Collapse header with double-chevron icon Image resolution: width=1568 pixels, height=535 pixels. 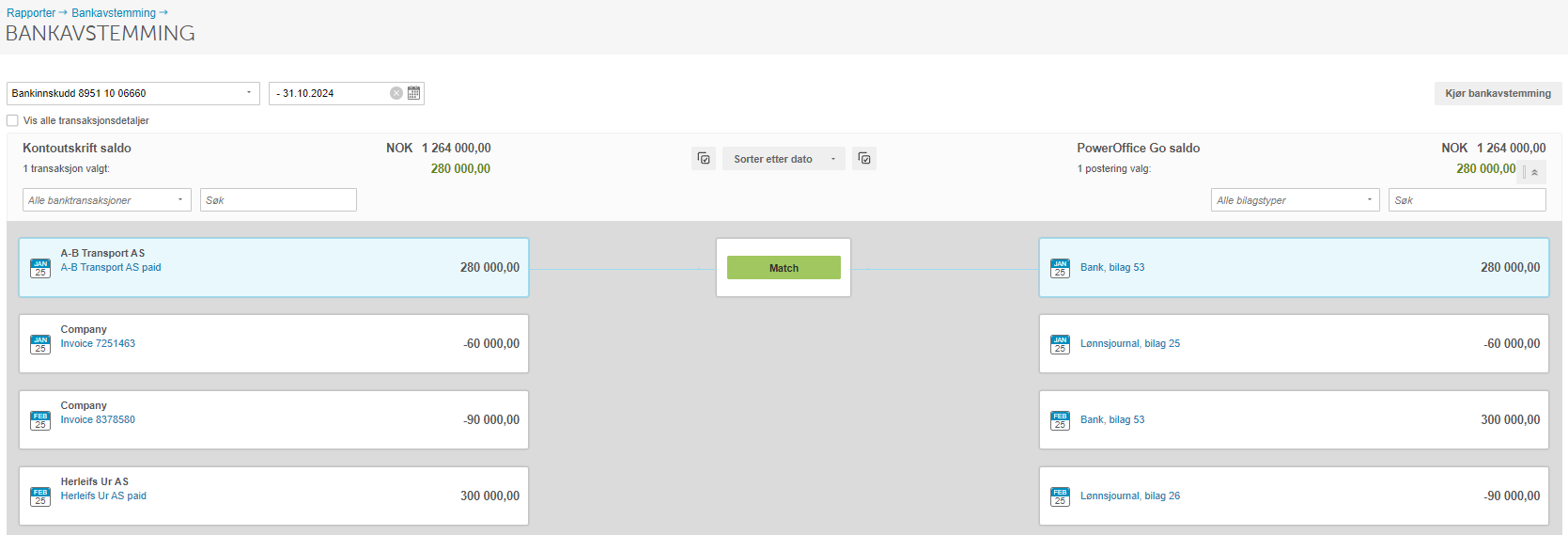click(1534, 172)
